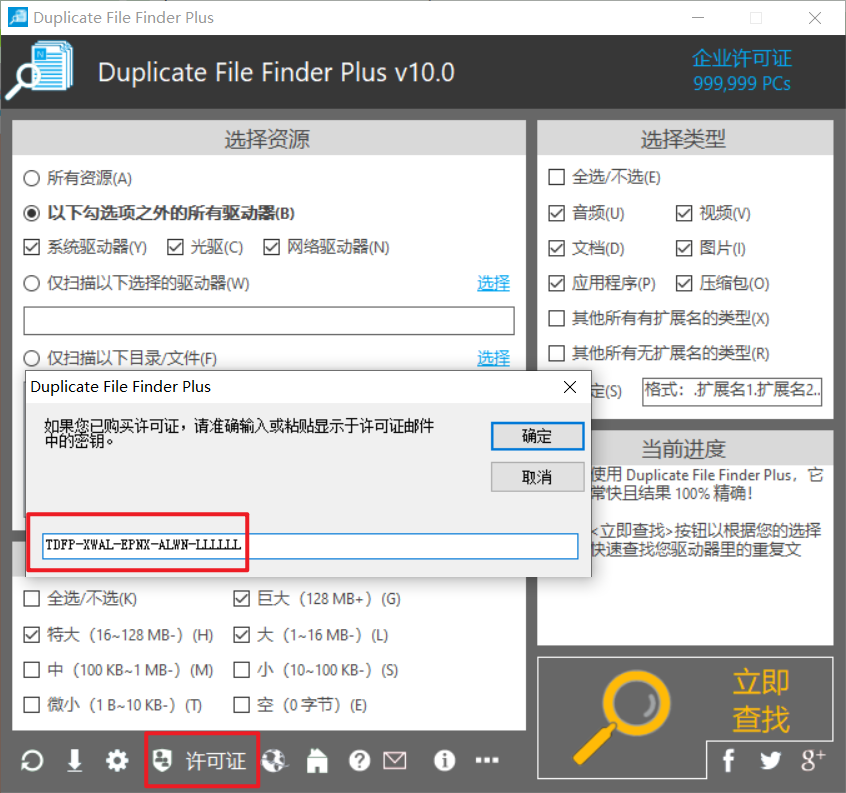This screenshot has height=793, width=846.
Task: Click the download arrow icon
Action: pyautogui.click(x=74, y=761)
